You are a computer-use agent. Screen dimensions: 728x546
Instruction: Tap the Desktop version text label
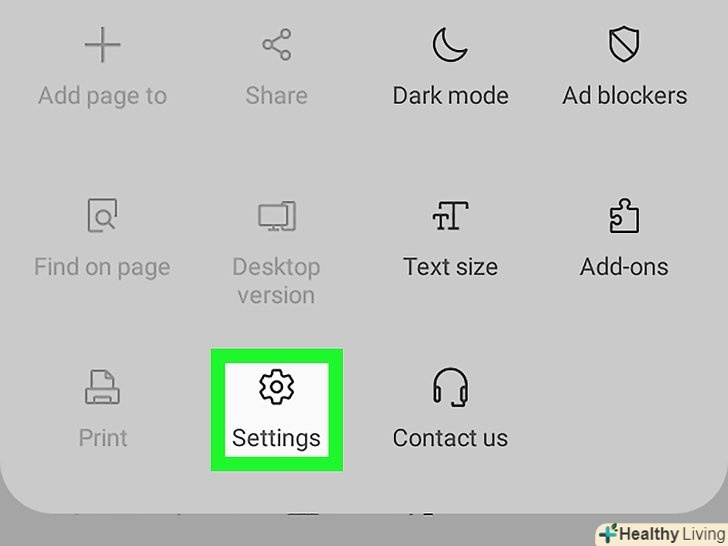(x=276, y=281)
